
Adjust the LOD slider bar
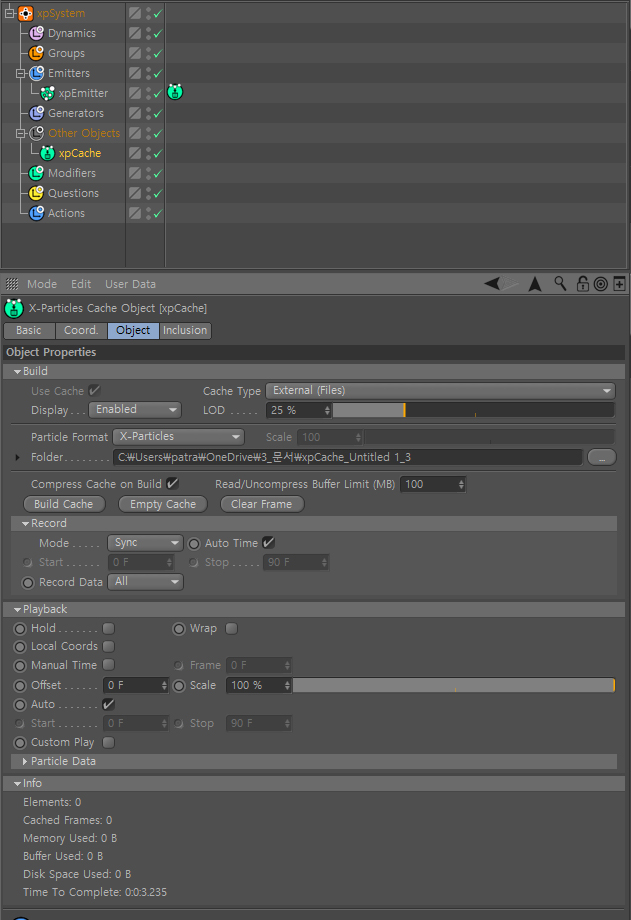click(474, 410)
